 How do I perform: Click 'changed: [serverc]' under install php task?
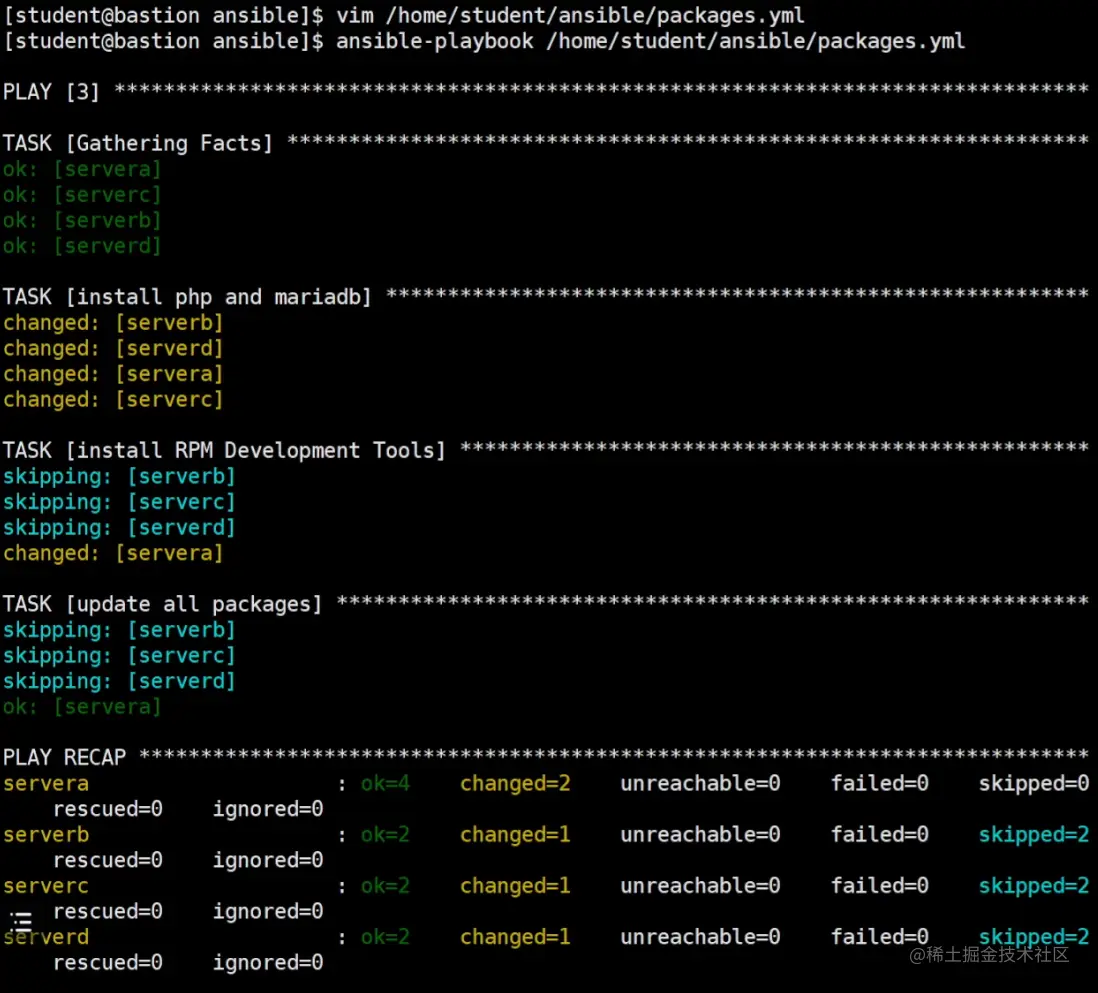click(113, 400)
